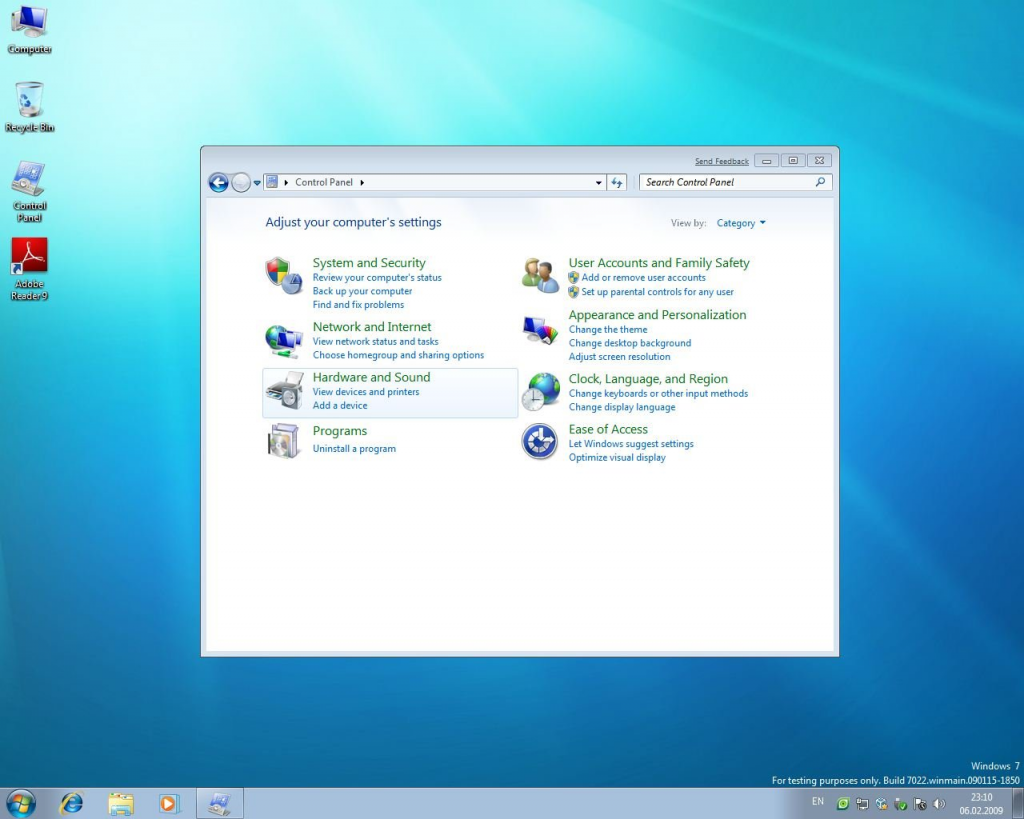The image size is (1024, 819).
Task: Launch Windows Media Player from the taskbar
Action: pyautogui.click(x=169, y=803)
